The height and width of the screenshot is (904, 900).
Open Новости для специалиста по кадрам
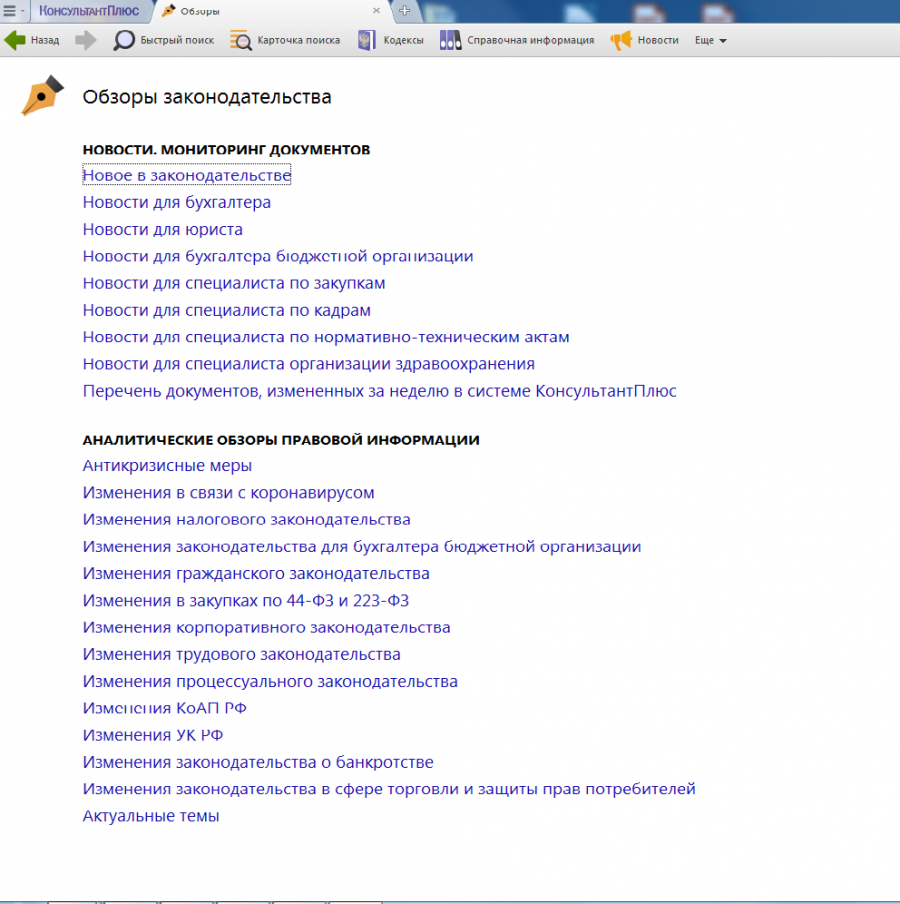[226, 311]
